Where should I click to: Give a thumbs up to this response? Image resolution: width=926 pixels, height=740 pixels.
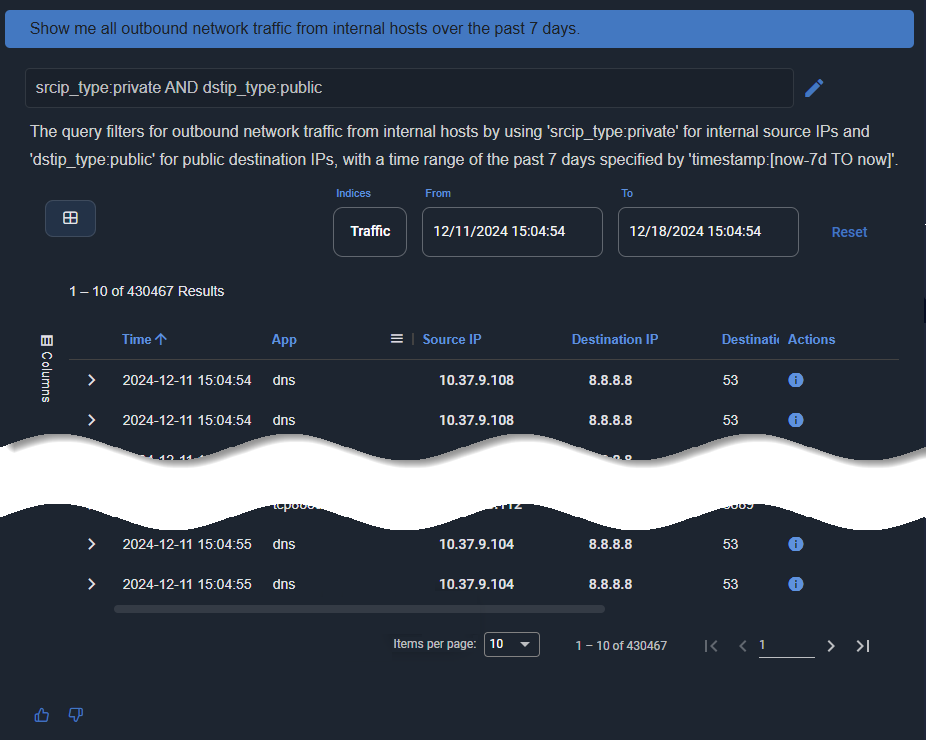(x=42, y=715)
